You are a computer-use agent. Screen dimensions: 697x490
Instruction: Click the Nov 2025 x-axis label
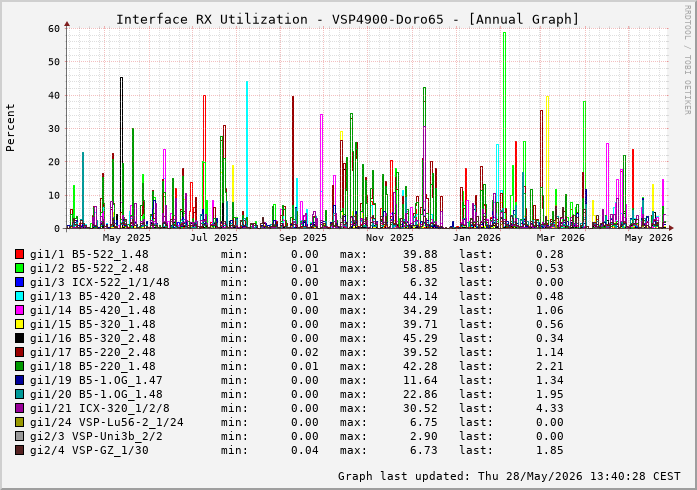tap(390, 238)
